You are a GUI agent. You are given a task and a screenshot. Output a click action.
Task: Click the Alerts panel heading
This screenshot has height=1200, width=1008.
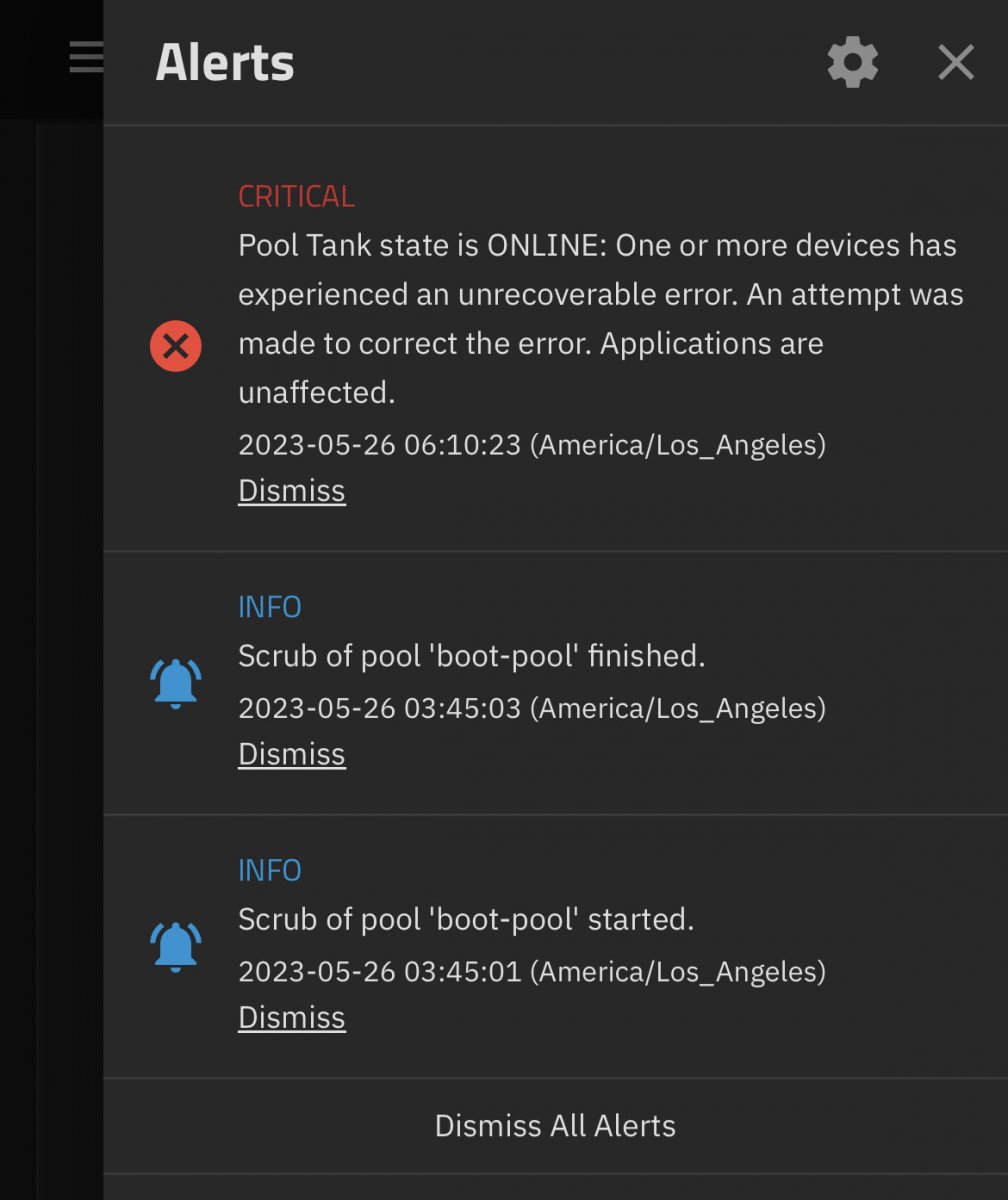225,63
